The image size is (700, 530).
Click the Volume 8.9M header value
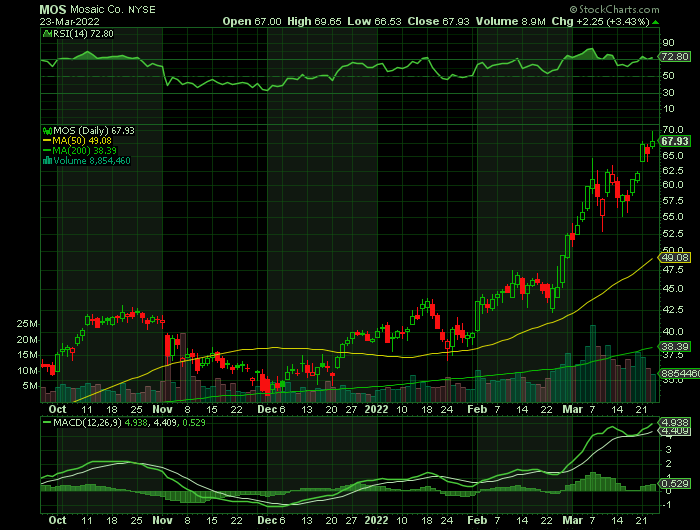[x=510, y=21]
